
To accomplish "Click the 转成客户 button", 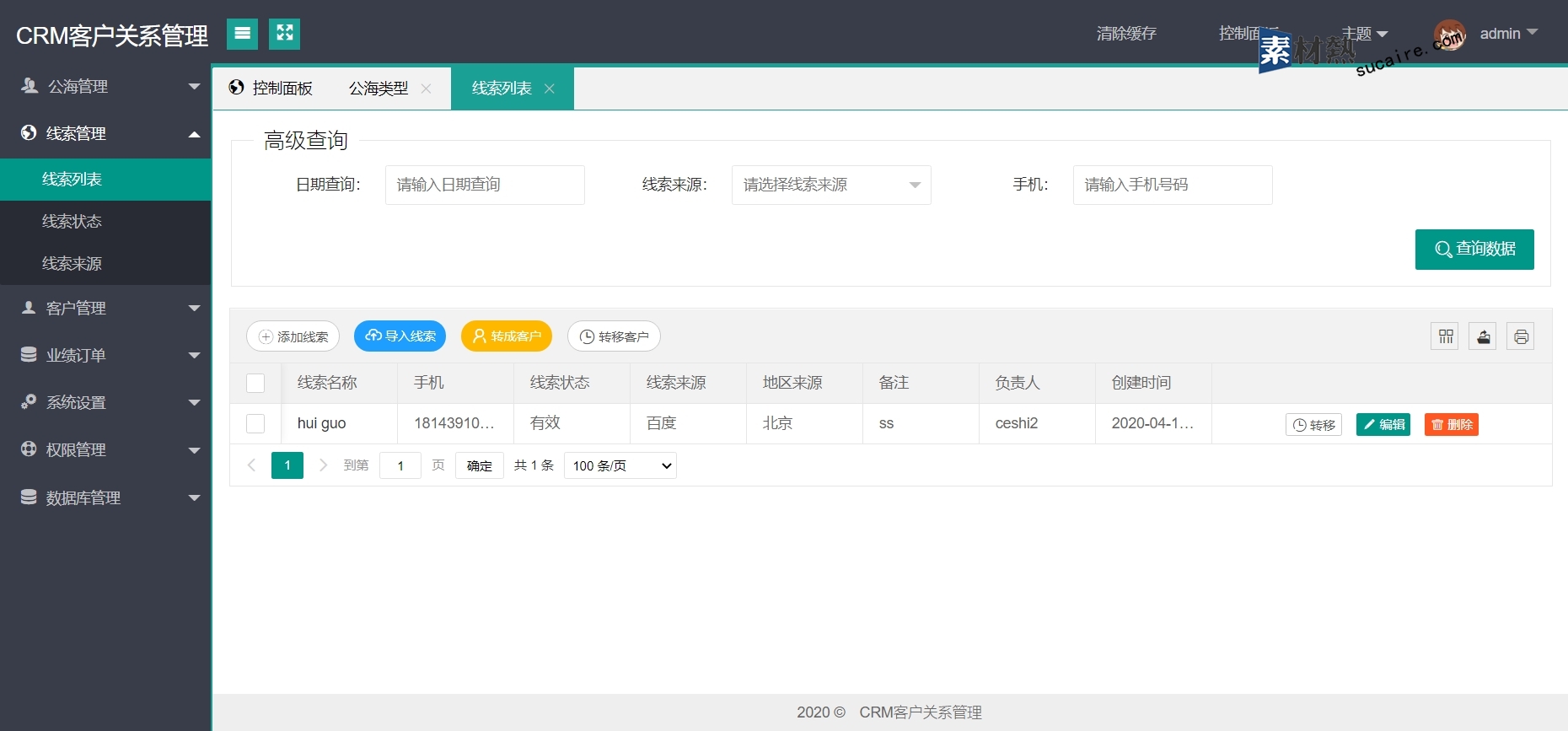I will (507, 336).
